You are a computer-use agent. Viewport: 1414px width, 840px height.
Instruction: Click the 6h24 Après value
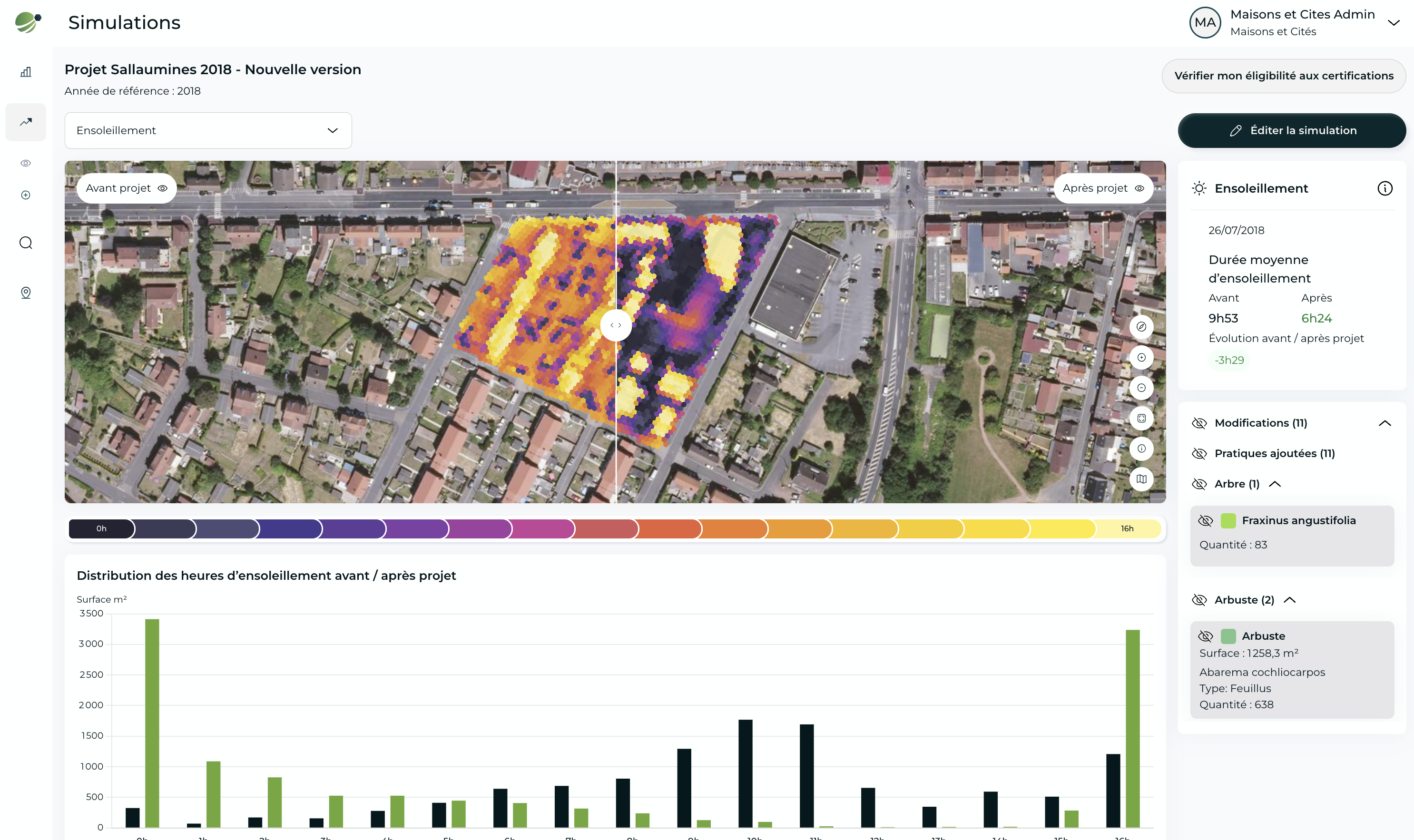pos(1316,319)
